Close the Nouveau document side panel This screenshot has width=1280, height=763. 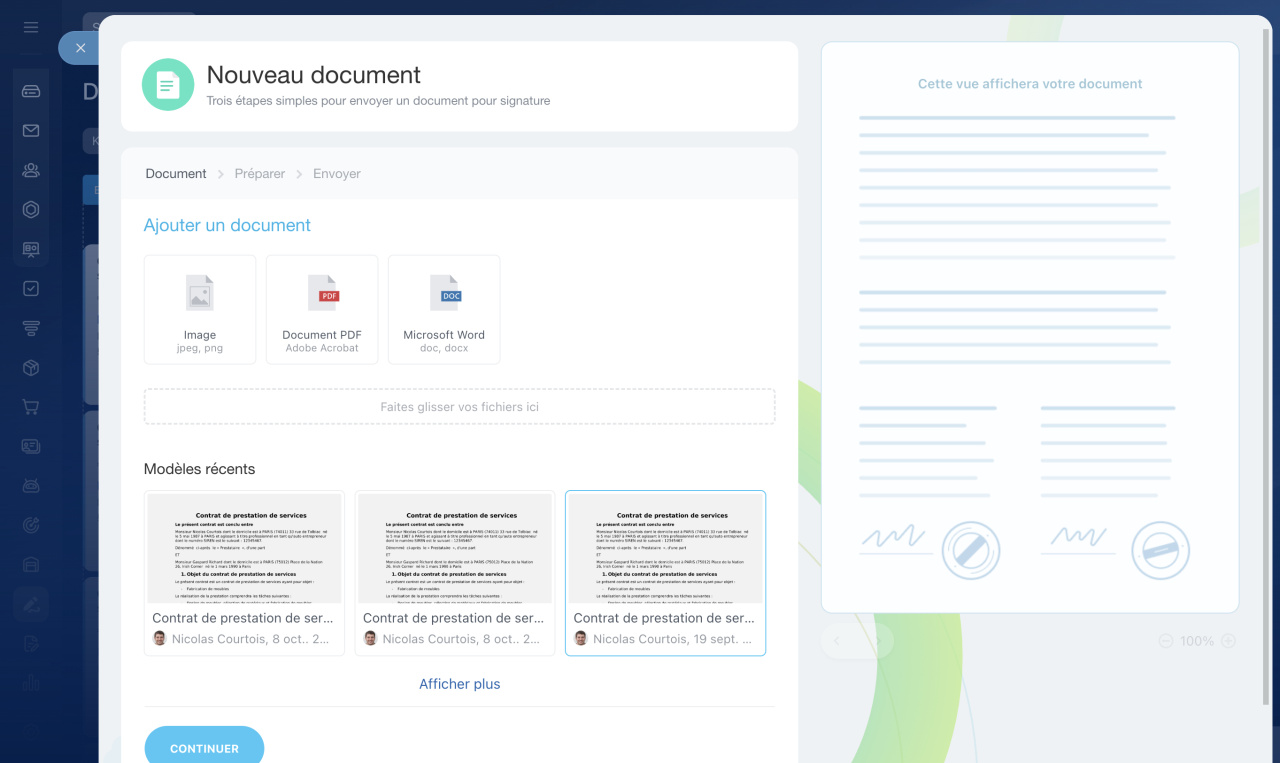80,48
